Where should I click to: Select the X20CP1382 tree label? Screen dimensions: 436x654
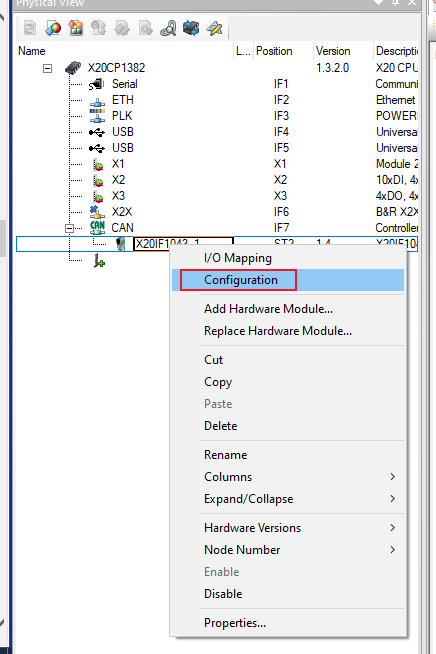(x=116, y=68)
